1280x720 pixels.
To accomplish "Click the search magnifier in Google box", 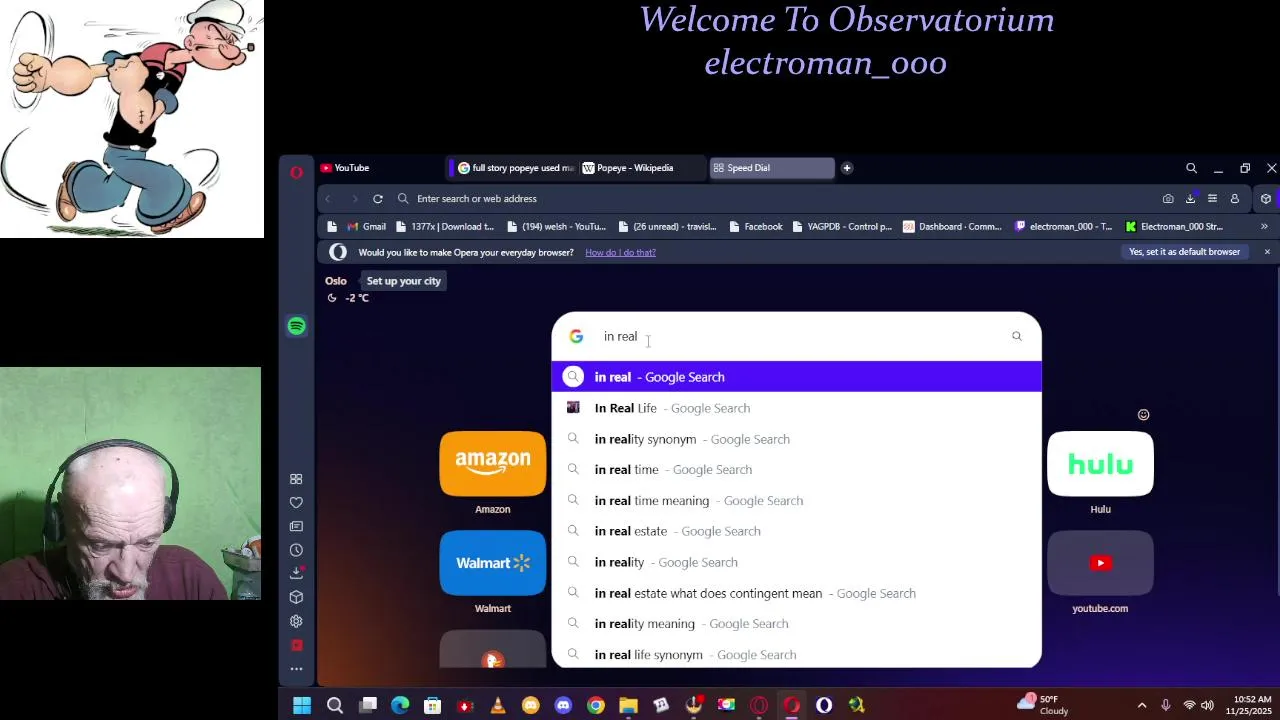I will [1017, 336].
